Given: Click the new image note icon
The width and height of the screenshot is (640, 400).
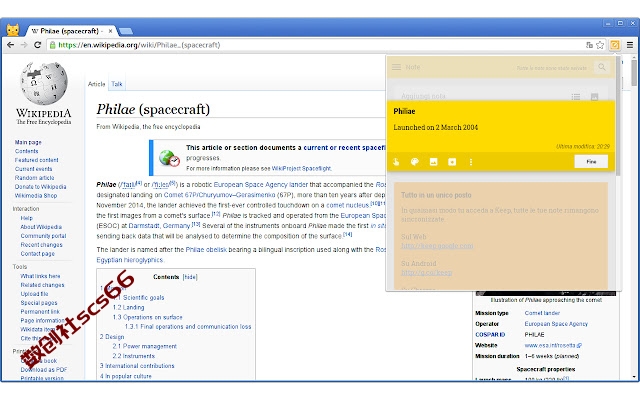Looking at the screenshot, I should (594, 97).
